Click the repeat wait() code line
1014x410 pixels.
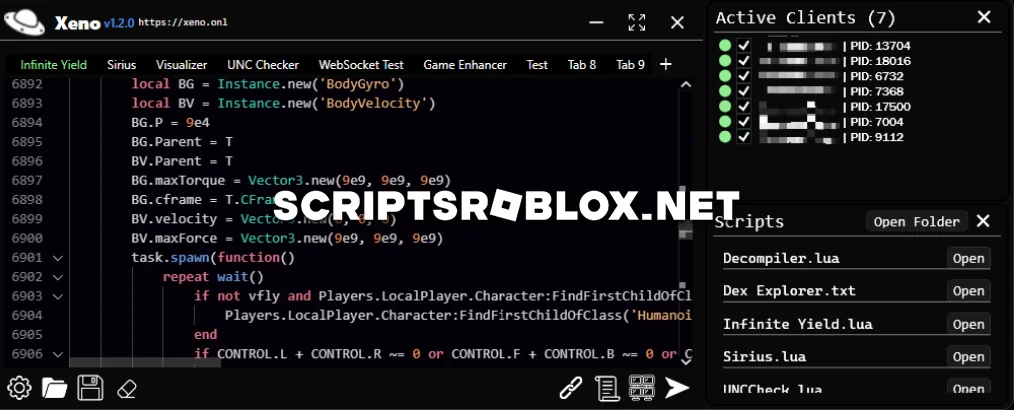[x=213, y=277]
